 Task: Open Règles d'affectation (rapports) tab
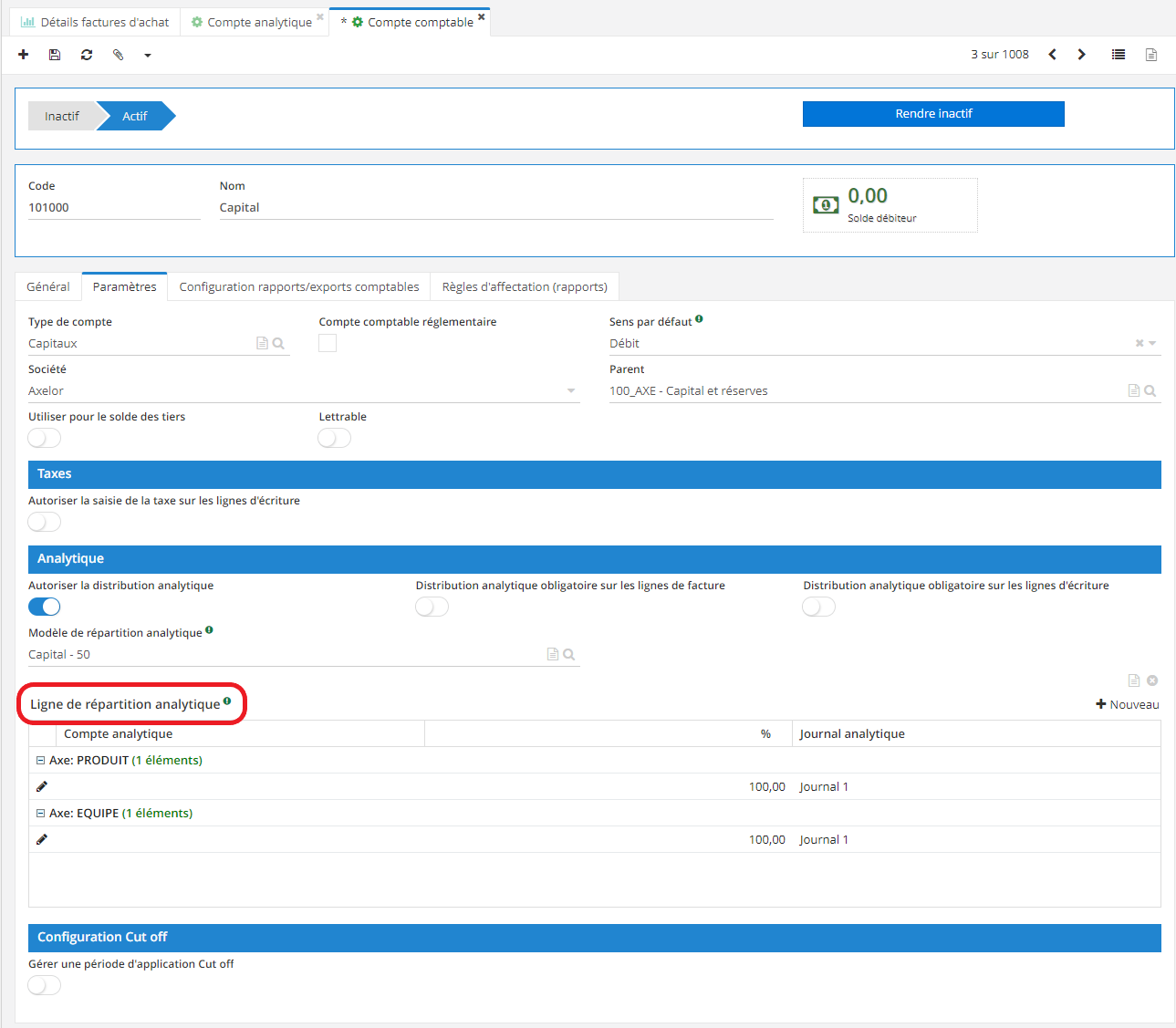pyautogui.click(x=525, y=286)
